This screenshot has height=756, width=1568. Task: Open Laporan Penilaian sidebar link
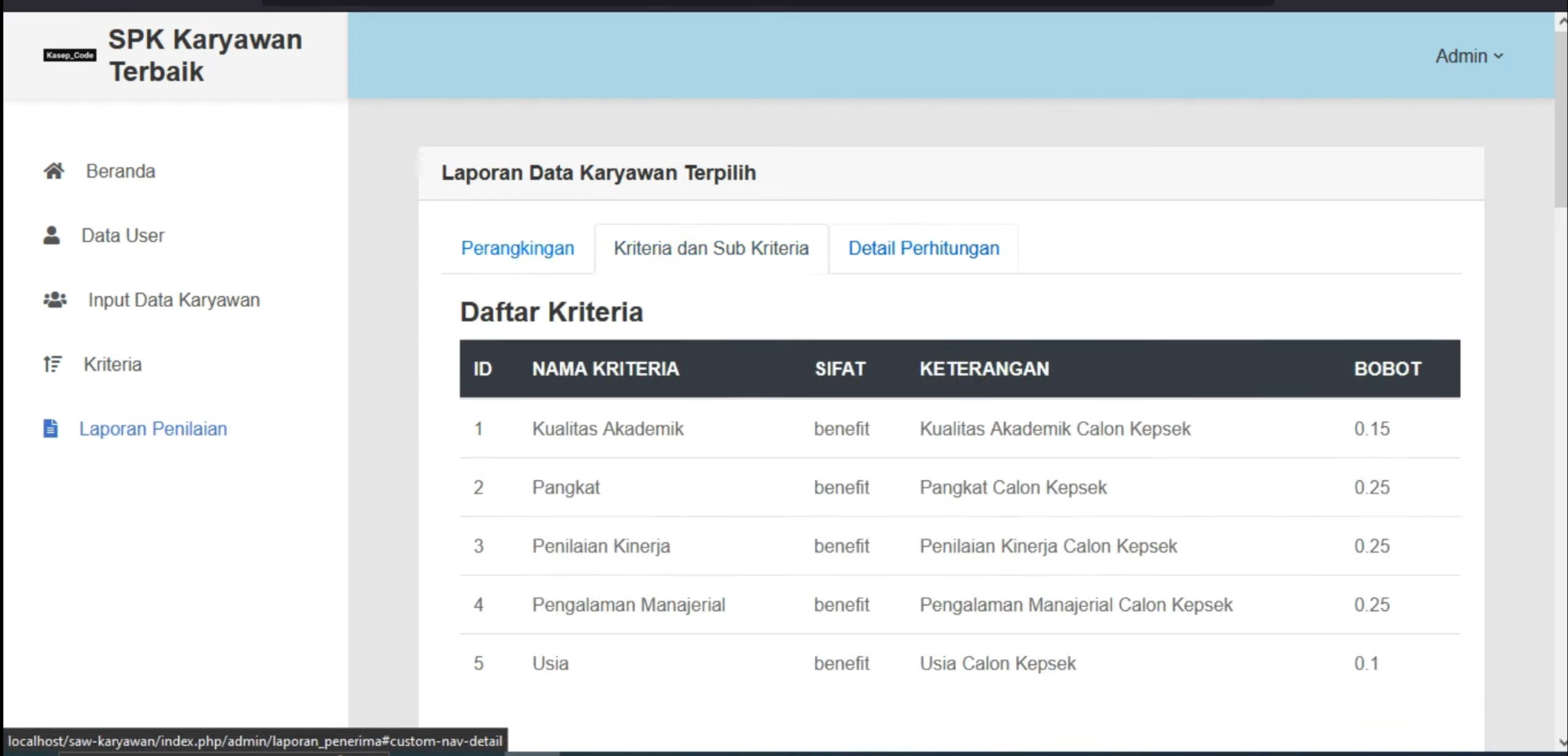pos(153,428)
